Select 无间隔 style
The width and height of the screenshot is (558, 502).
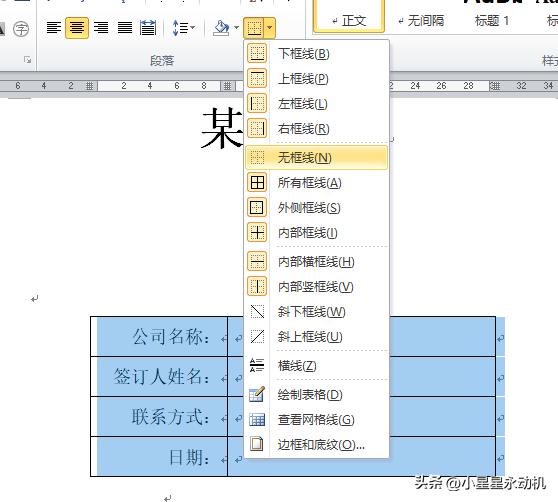pyautogui.click(x=421, y=21)
